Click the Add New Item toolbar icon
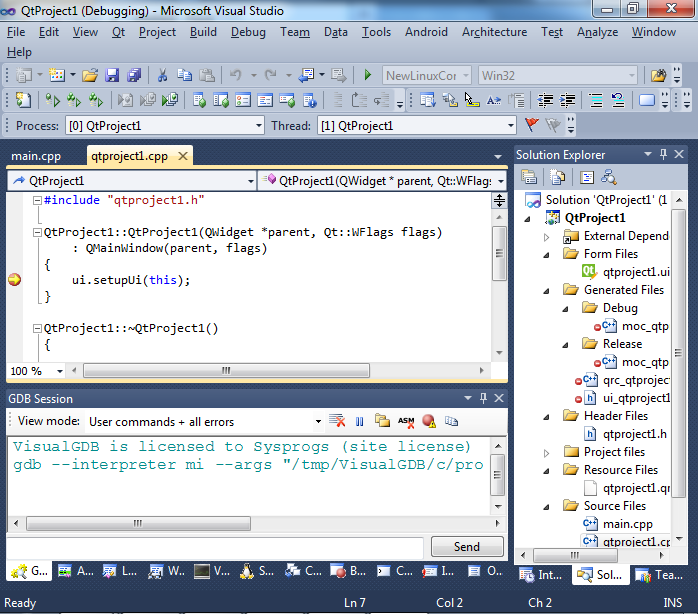698x614 pixels. coord(57,75)
